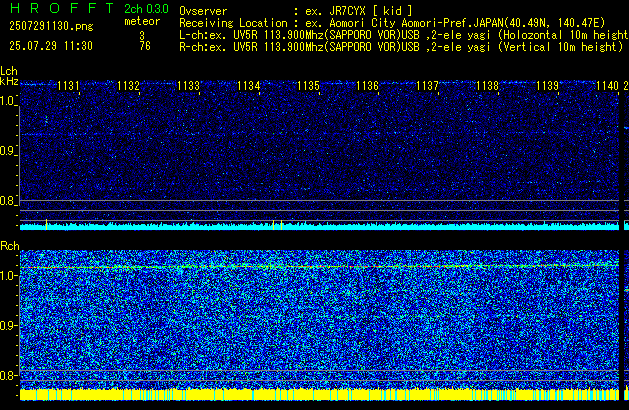Click the cyan signal level bar under Lch
The width and height of the screenshot is (629, 410).
319,227
